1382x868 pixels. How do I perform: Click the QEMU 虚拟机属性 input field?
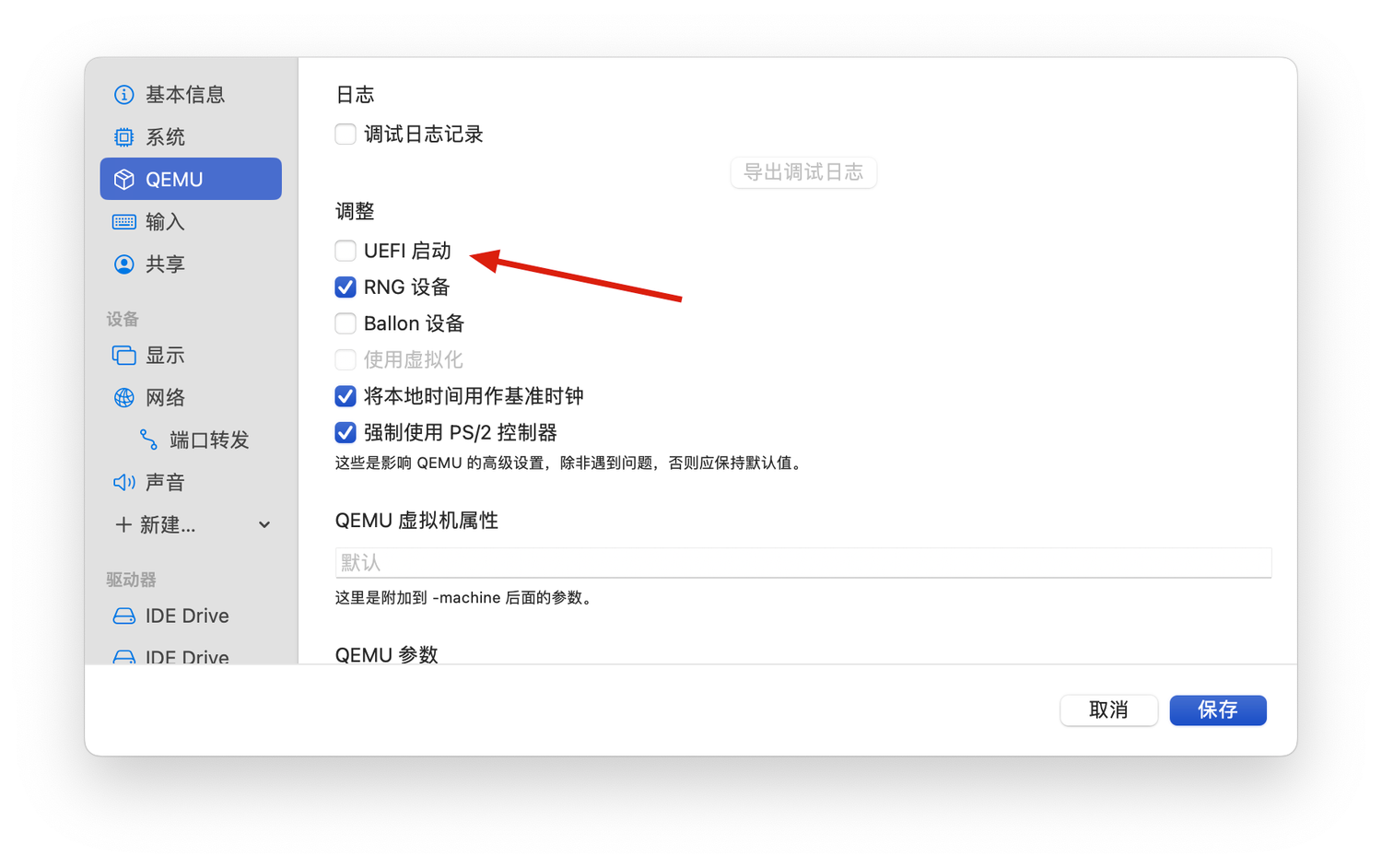tap(803, 563)
